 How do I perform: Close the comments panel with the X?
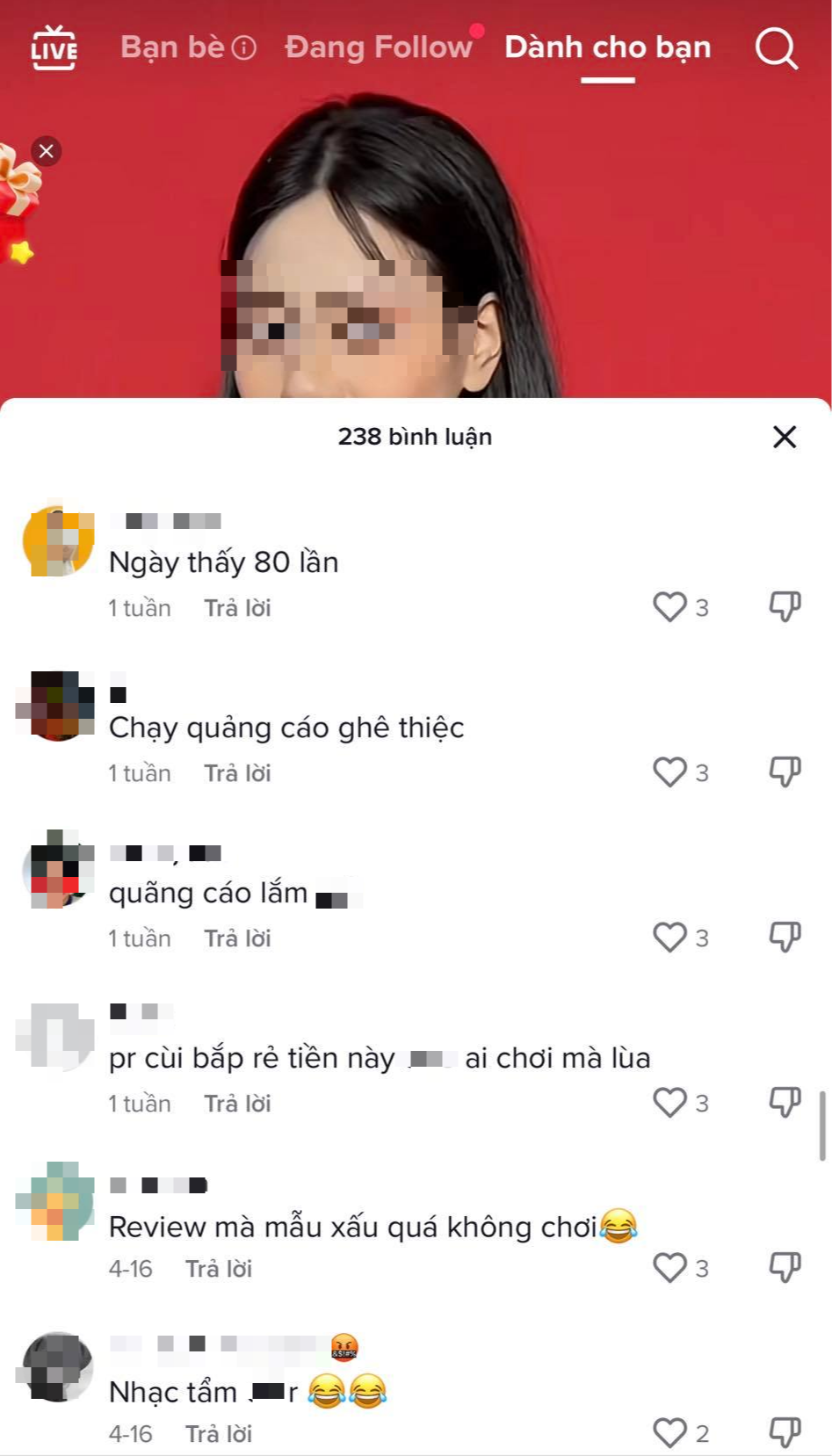click(x=784, y=437)
